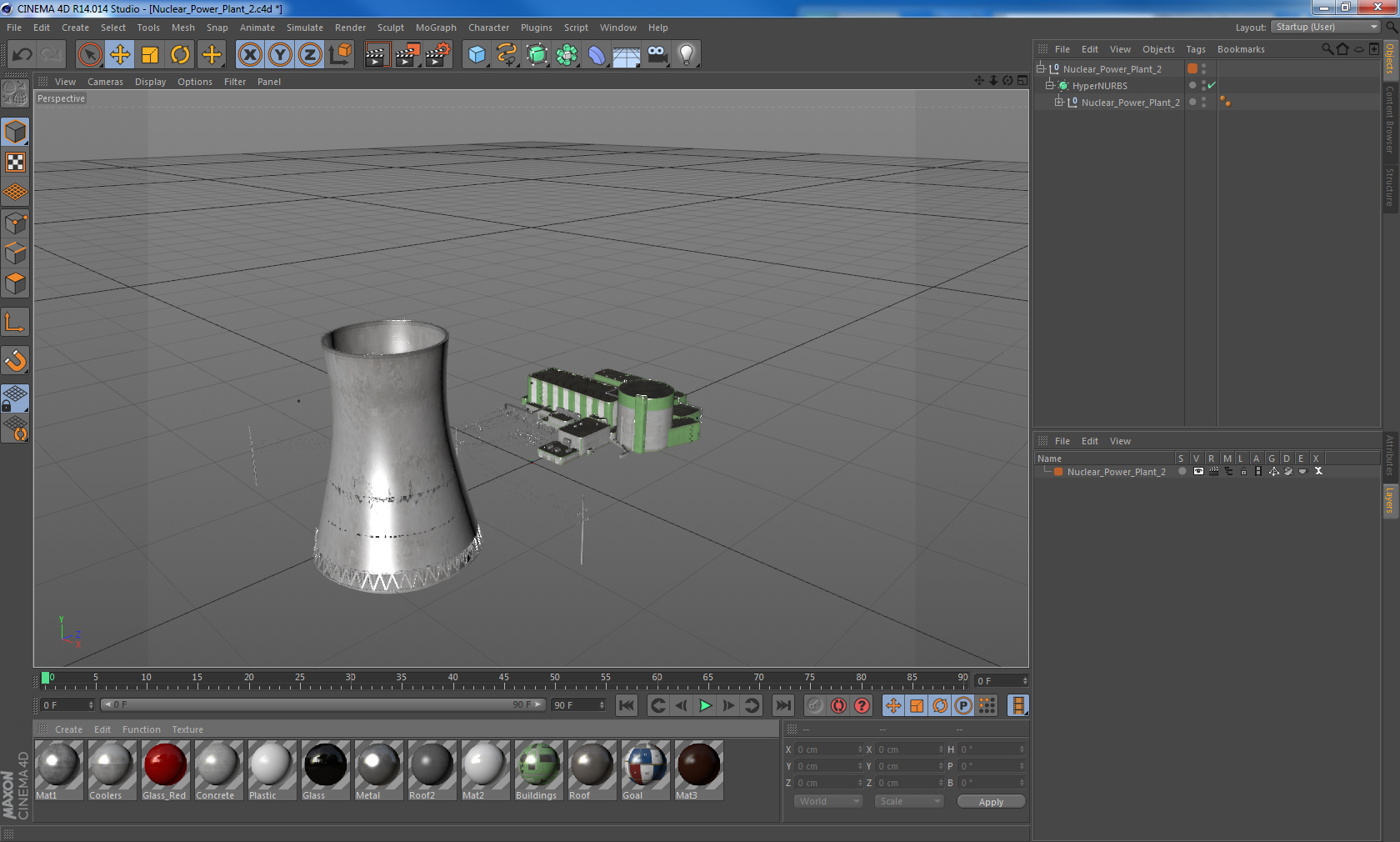Viewport: 1400px width, 842px height.
Task: Toggle layer Lock for Nuclear_Power_Plant_2
Action: [x=1243, y=471]
